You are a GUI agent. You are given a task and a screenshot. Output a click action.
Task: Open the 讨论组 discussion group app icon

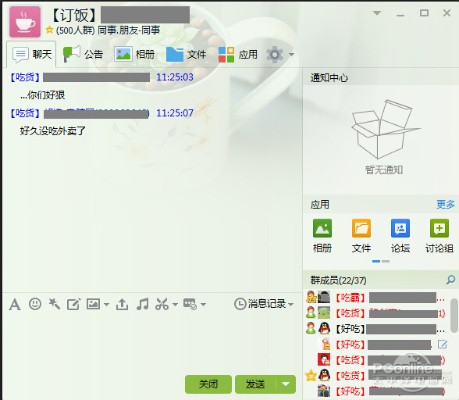pos(439,235)
